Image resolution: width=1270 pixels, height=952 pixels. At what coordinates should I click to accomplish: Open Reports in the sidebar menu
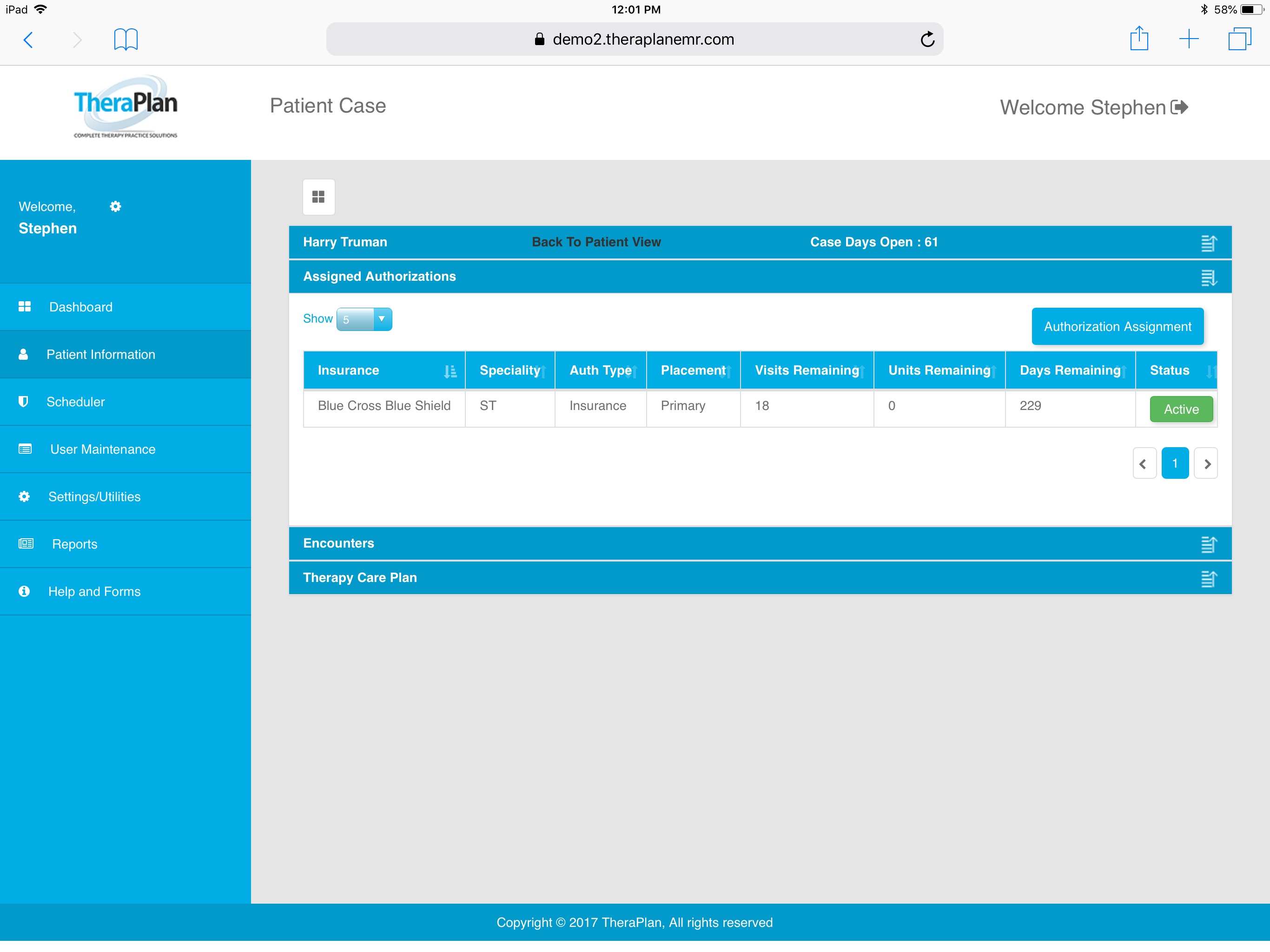coord(75,544)
